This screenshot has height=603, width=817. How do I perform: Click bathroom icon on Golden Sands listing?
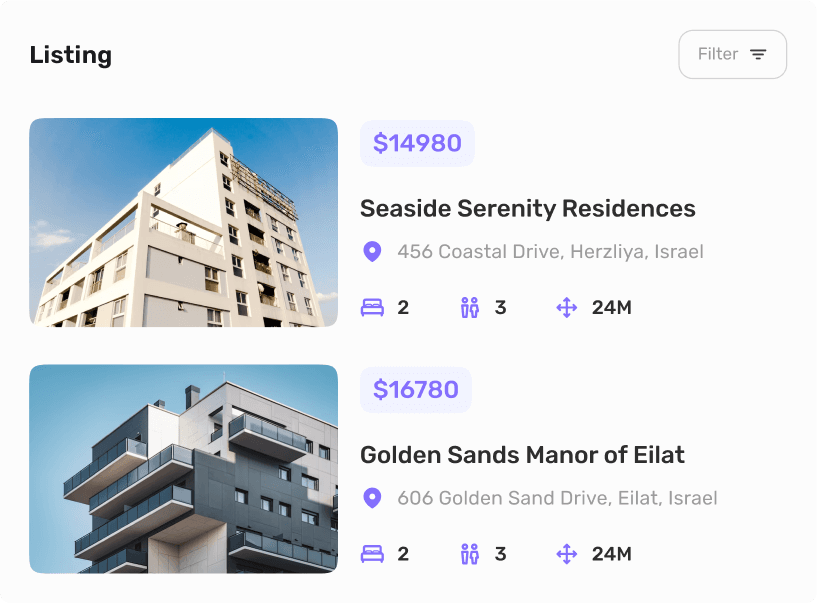pyautogui.click(x=470, y=554)
